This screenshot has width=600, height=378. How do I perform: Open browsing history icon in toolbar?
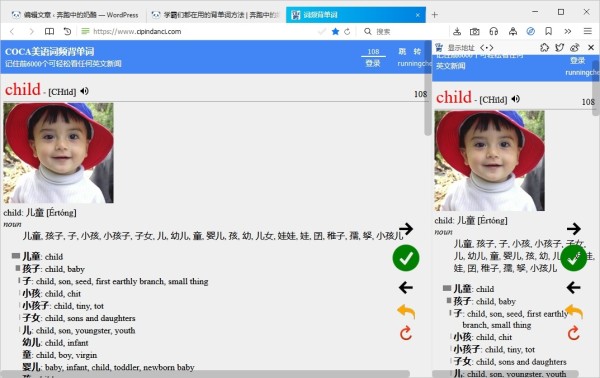tap(67, 31)
